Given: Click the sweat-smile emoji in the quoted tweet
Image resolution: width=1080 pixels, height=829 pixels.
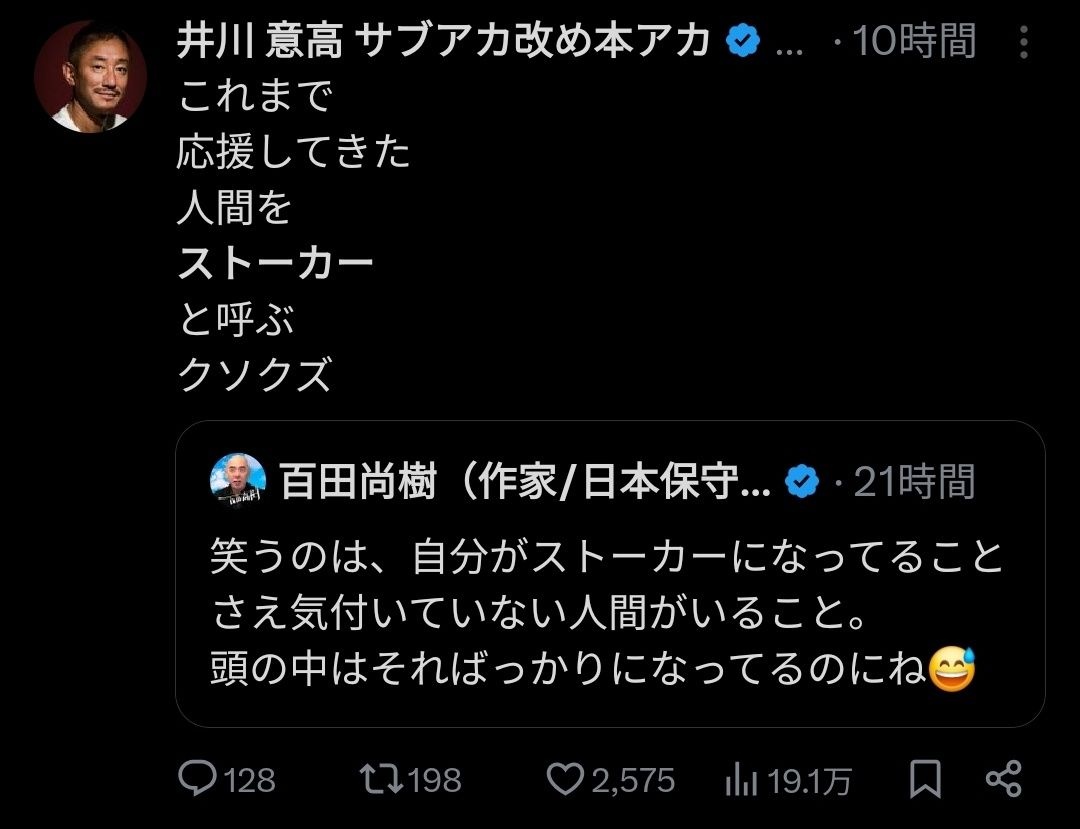Looking at the screenshot, I should (x=952, y=670).
